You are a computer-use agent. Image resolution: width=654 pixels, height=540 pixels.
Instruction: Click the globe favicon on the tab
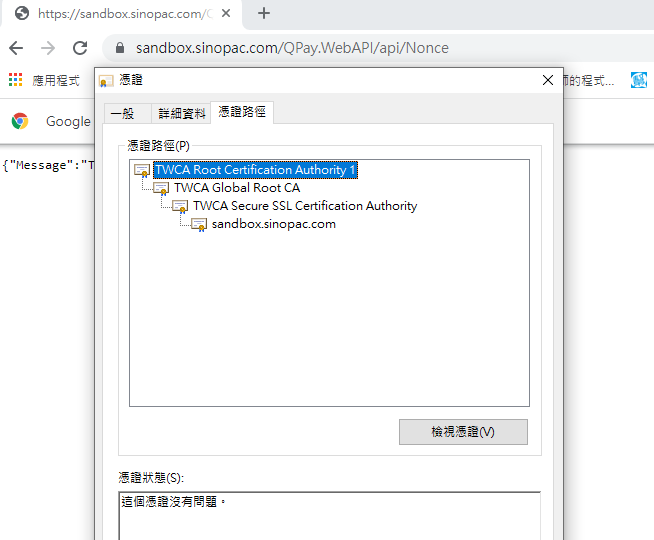[22, 13]
